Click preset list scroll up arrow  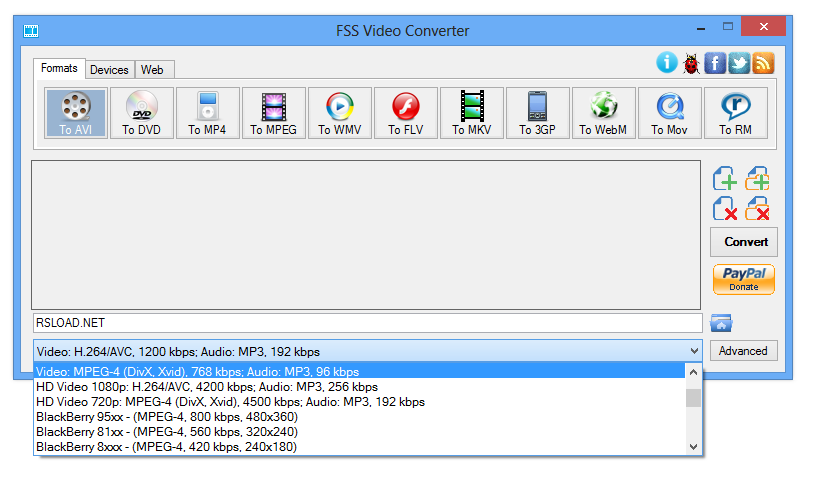[694, 372]
